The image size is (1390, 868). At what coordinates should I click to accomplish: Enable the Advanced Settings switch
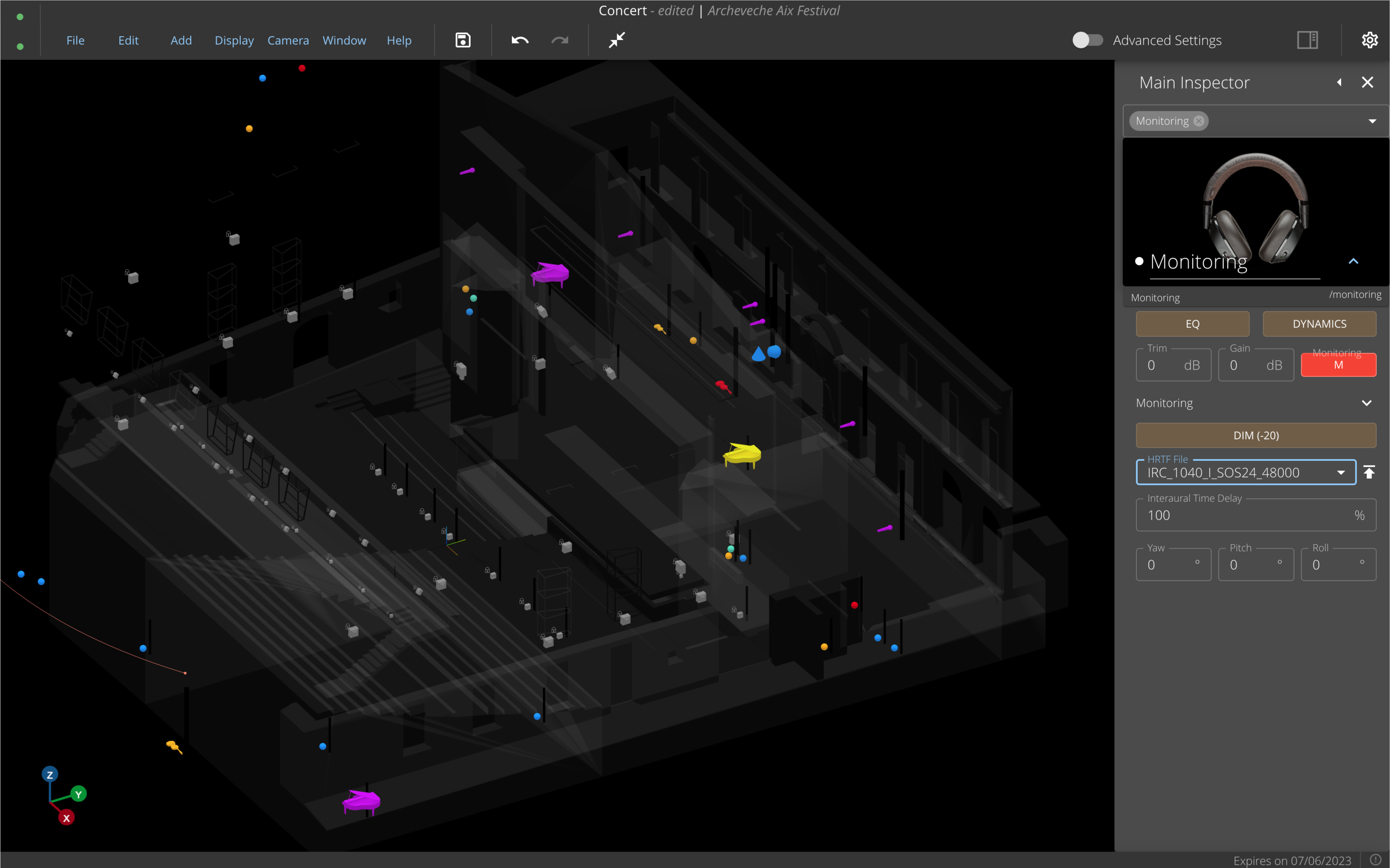coord(1087,40)
